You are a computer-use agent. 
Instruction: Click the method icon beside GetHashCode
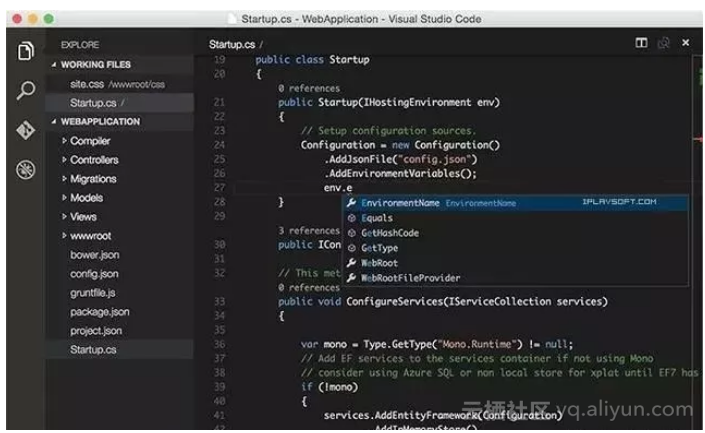pos(352,233)
